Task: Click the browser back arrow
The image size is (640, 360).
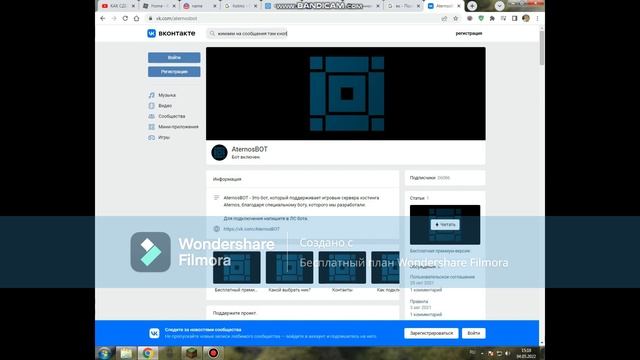Action: pos(103,18)
